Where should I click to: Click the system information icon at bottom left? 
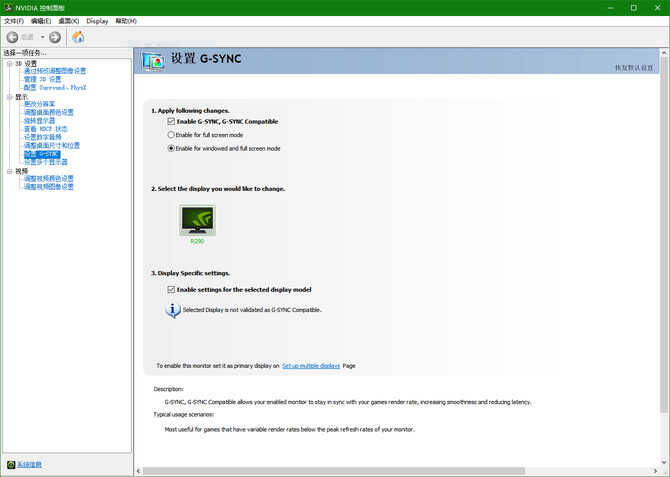[11, 465]
